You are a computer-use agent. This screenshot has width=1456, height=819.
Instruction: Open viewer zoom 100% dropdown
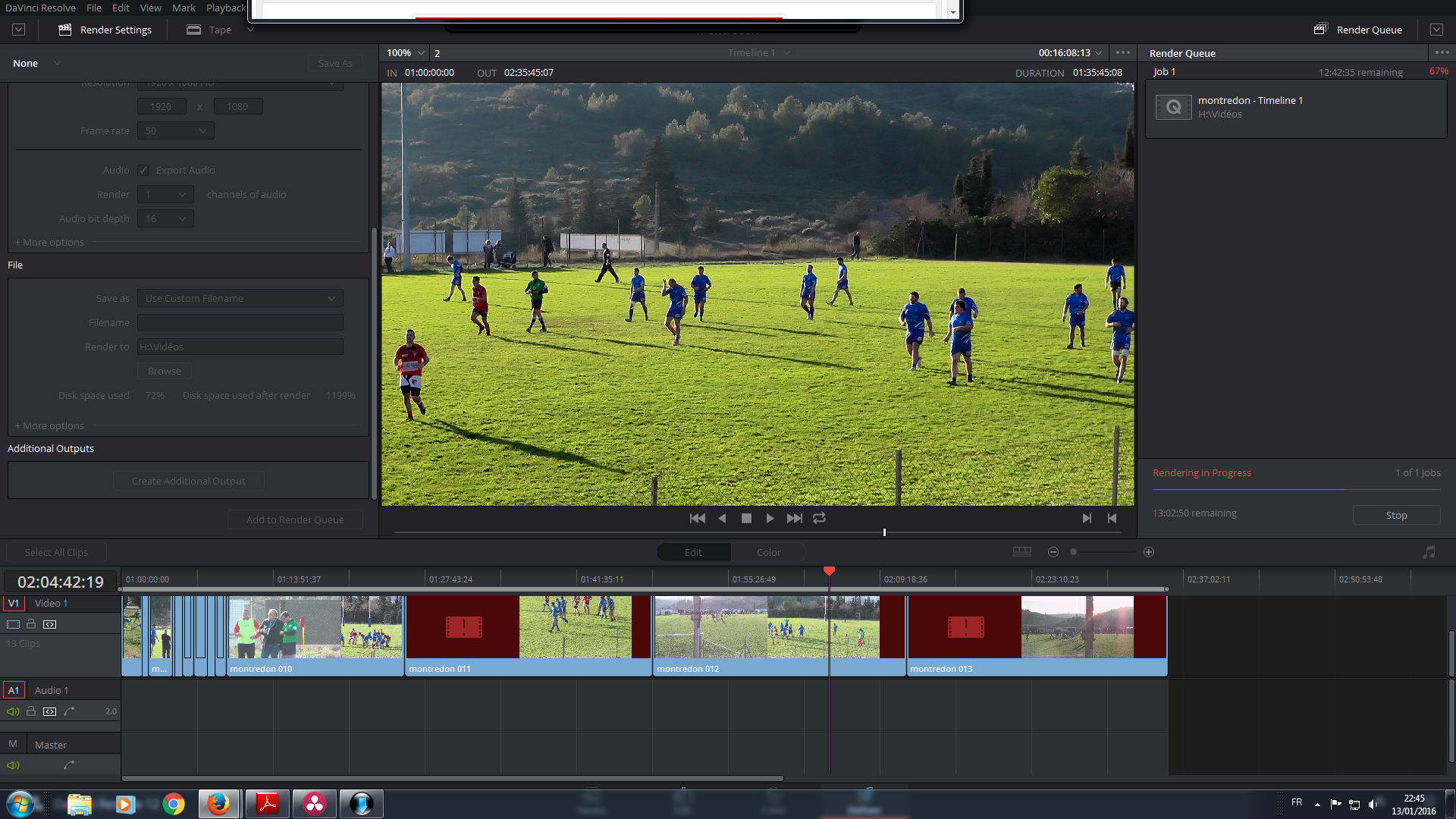(x=405, y=52)
